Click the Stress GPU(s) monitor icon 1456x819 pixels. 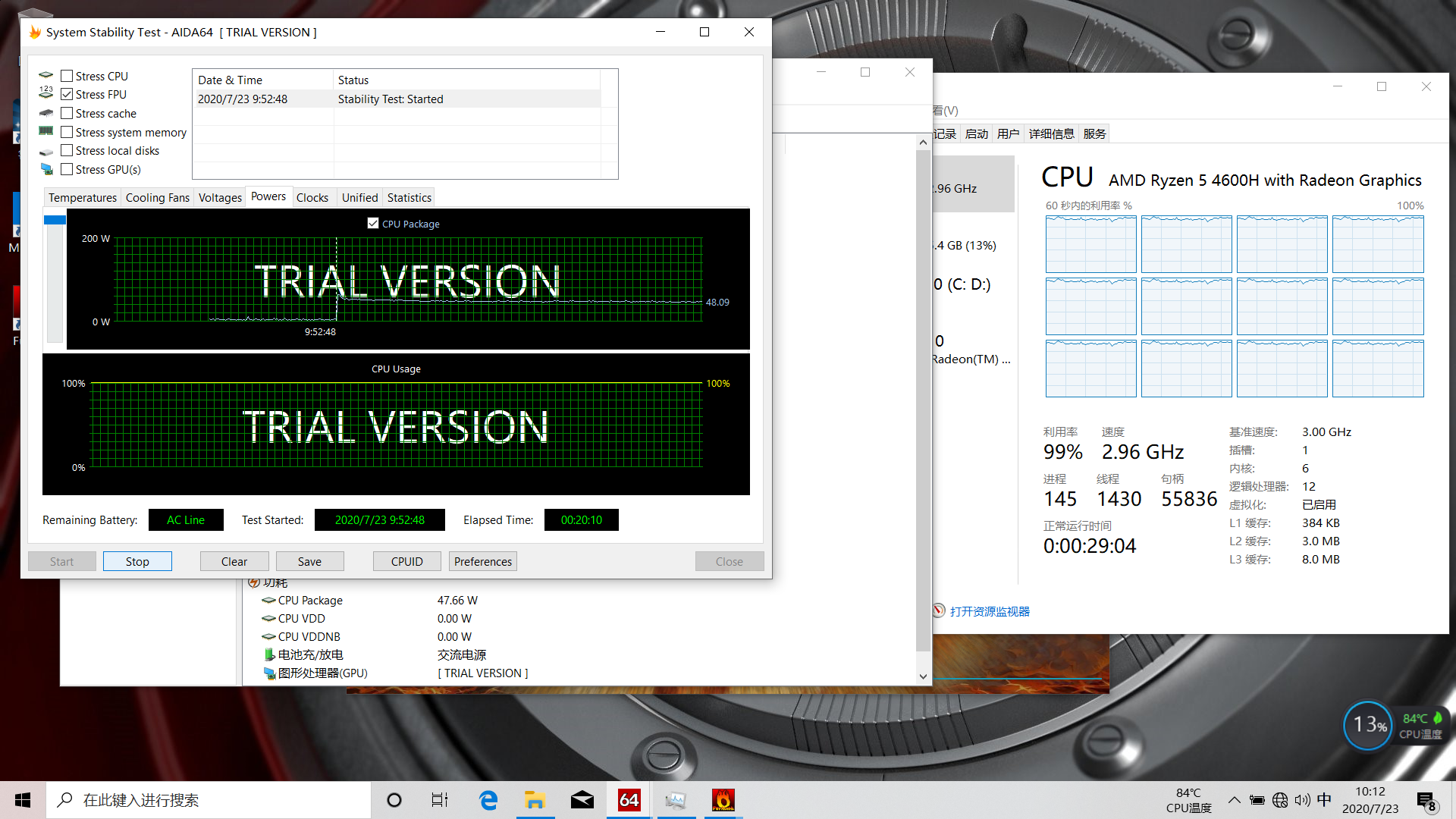[46, 169]
